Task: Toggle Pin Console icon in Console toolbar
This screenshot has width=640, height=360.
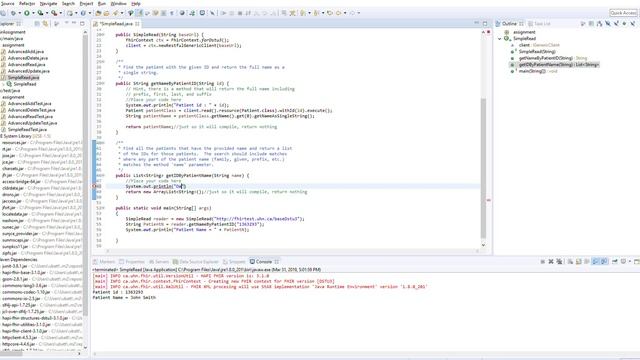Action: coord(615,262)
